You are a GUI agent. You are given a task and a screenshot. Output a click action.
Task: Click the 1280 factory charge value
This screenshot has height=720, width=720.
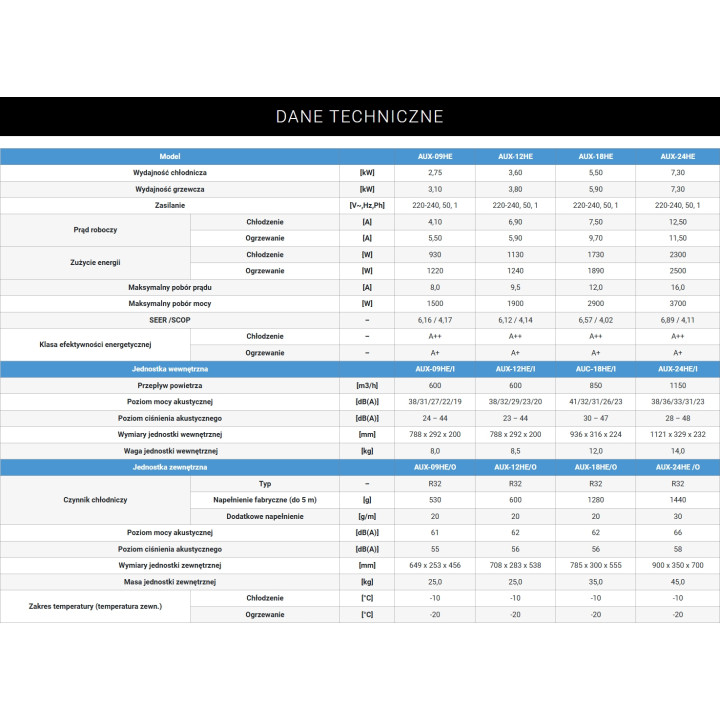596,500
